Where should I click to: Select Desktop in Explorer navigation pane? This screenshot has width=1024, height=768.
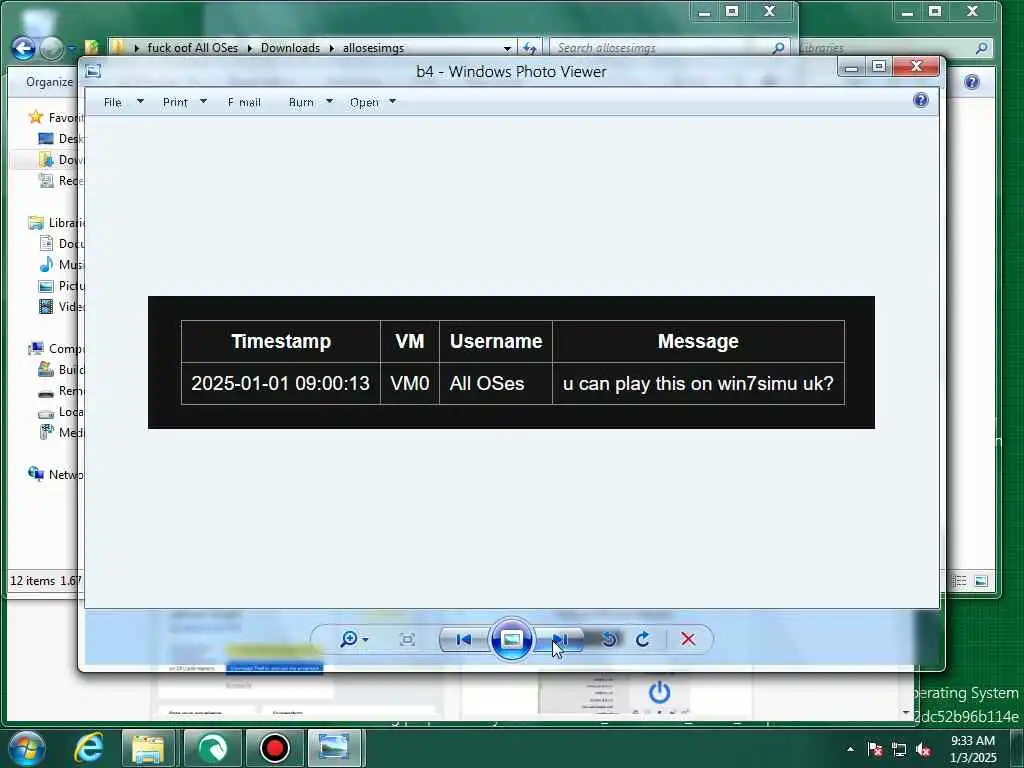coord(61,138)
